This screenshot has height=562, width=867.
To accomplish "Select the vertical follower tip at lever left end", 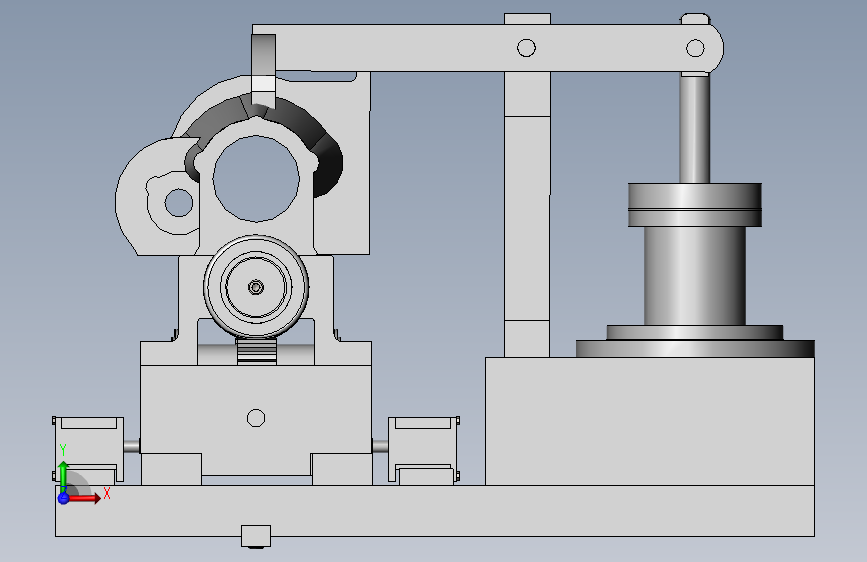I will tap(263, 70).
